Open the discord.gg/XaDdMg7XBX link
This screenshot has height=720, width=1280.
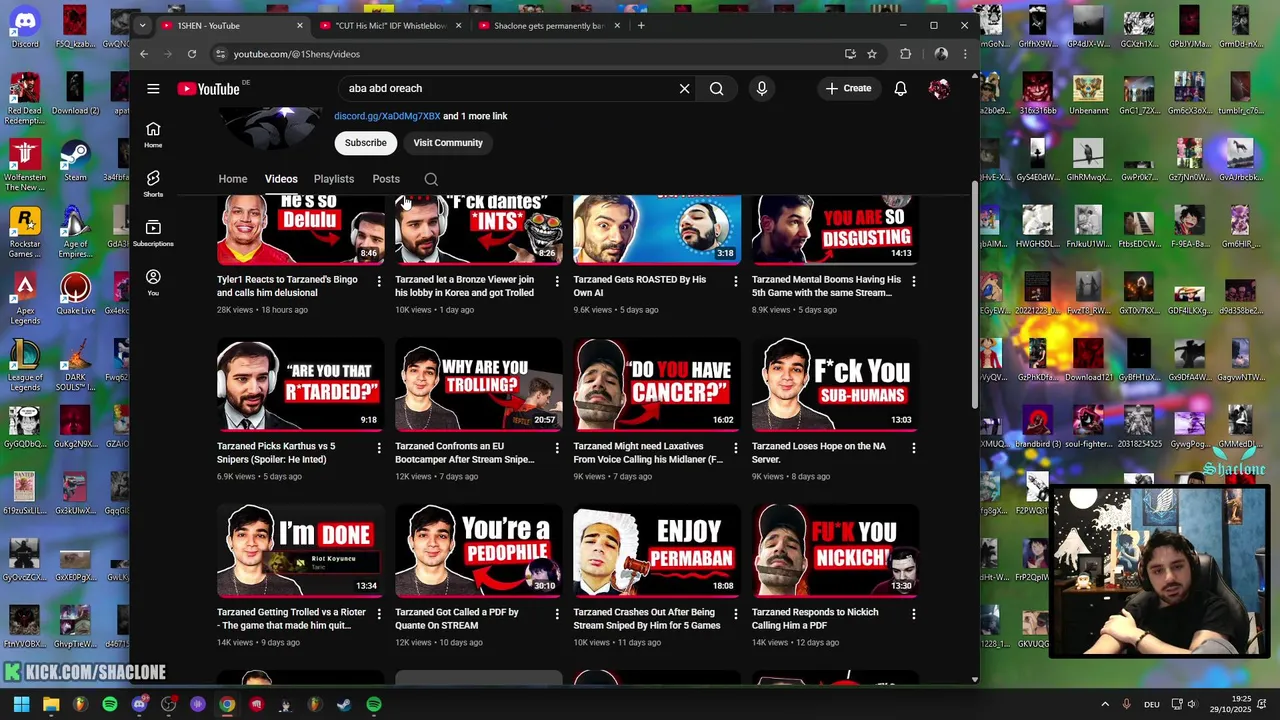[x=387, y=116]
